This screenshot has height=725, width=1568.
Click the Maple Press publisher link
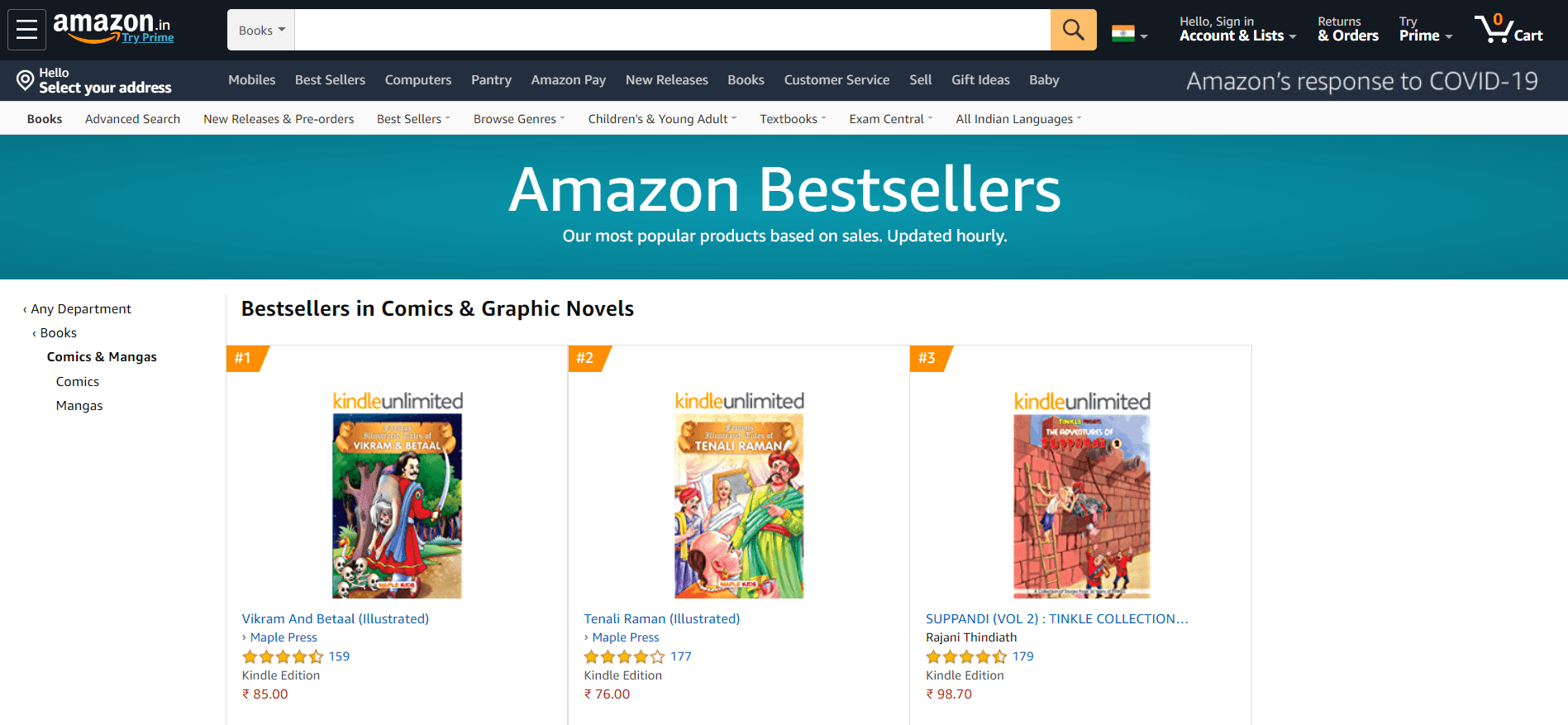tap(283, 637)
